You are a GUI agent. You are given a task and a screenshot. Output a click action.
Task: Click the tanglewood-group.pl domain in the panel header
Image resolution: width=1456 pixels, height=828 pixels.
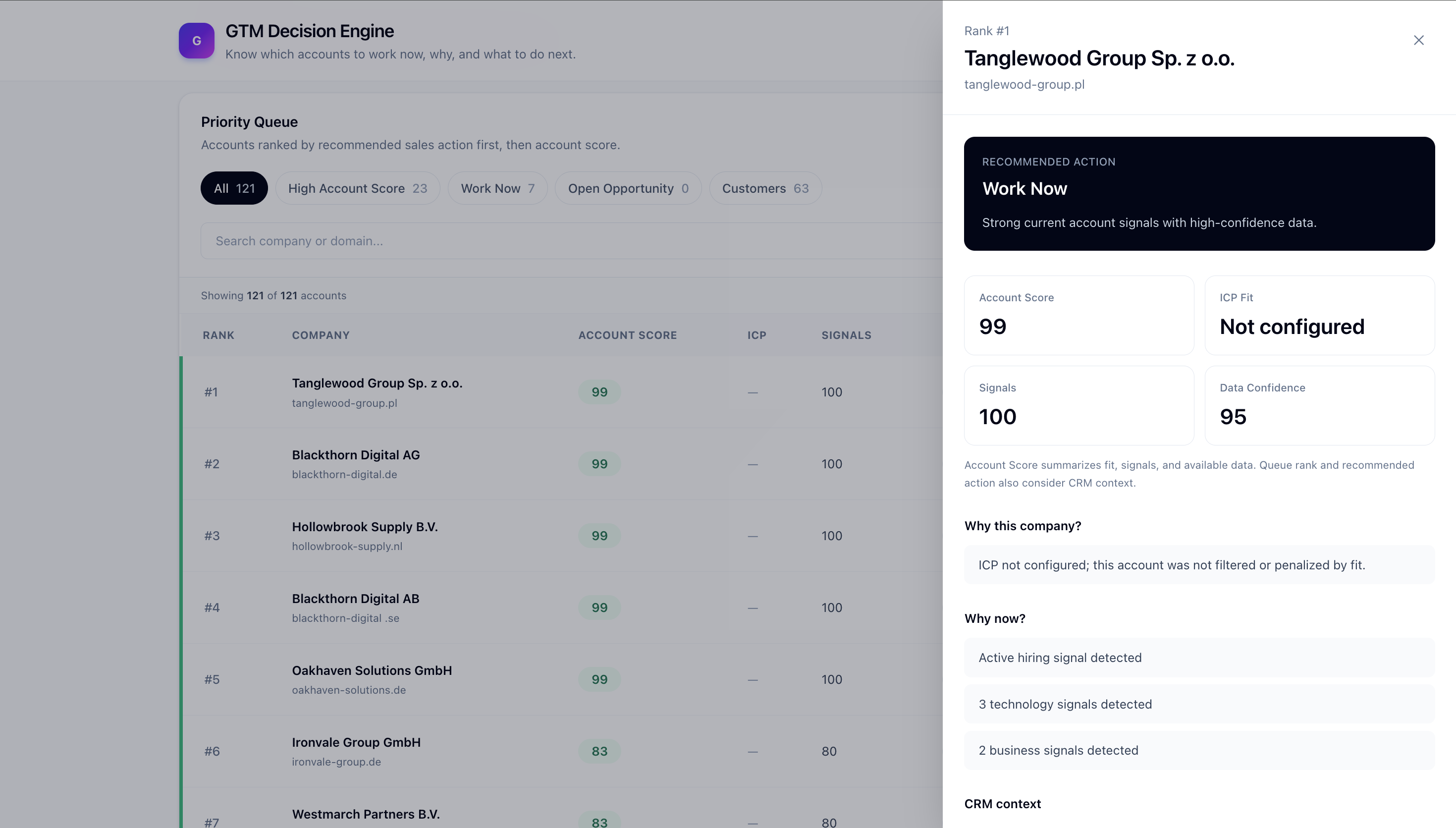point(1024,84)
